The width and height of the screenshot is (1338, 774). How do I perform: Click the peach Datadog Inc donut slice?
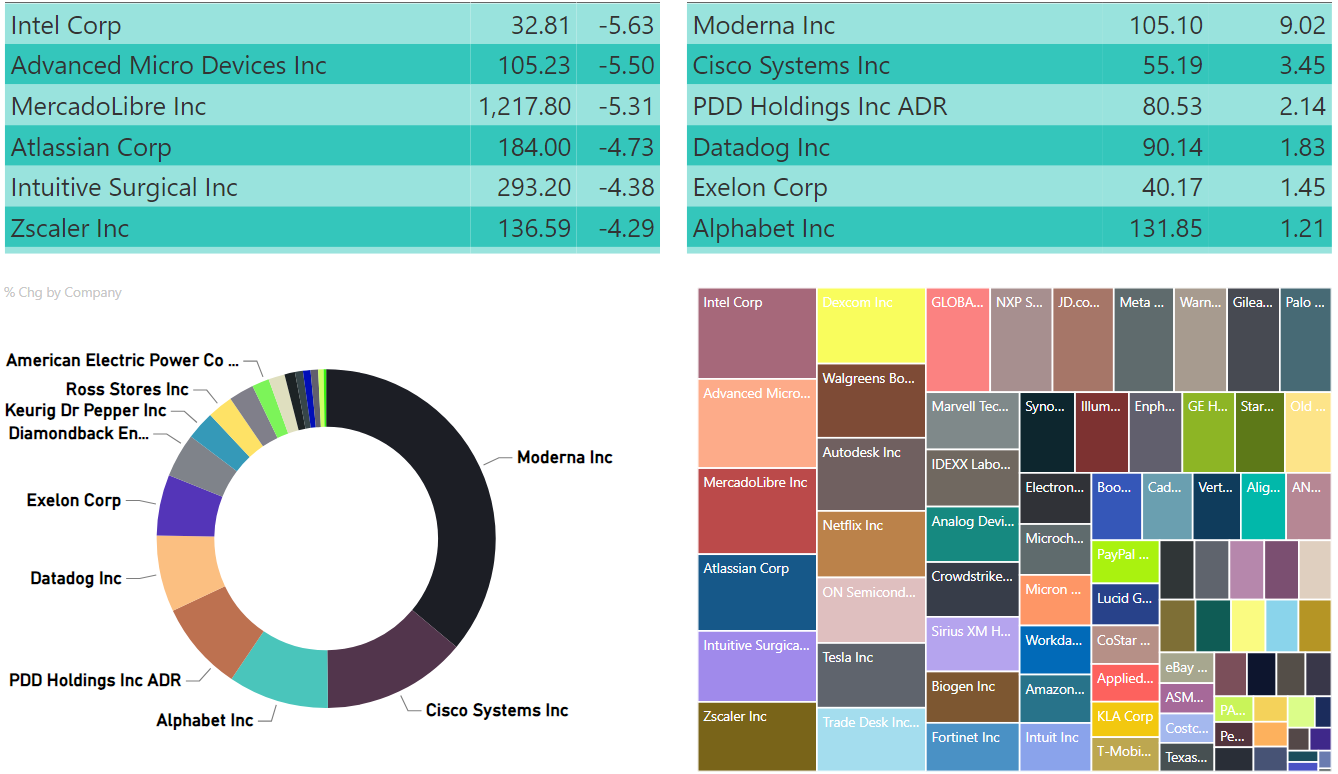(185, 571)
